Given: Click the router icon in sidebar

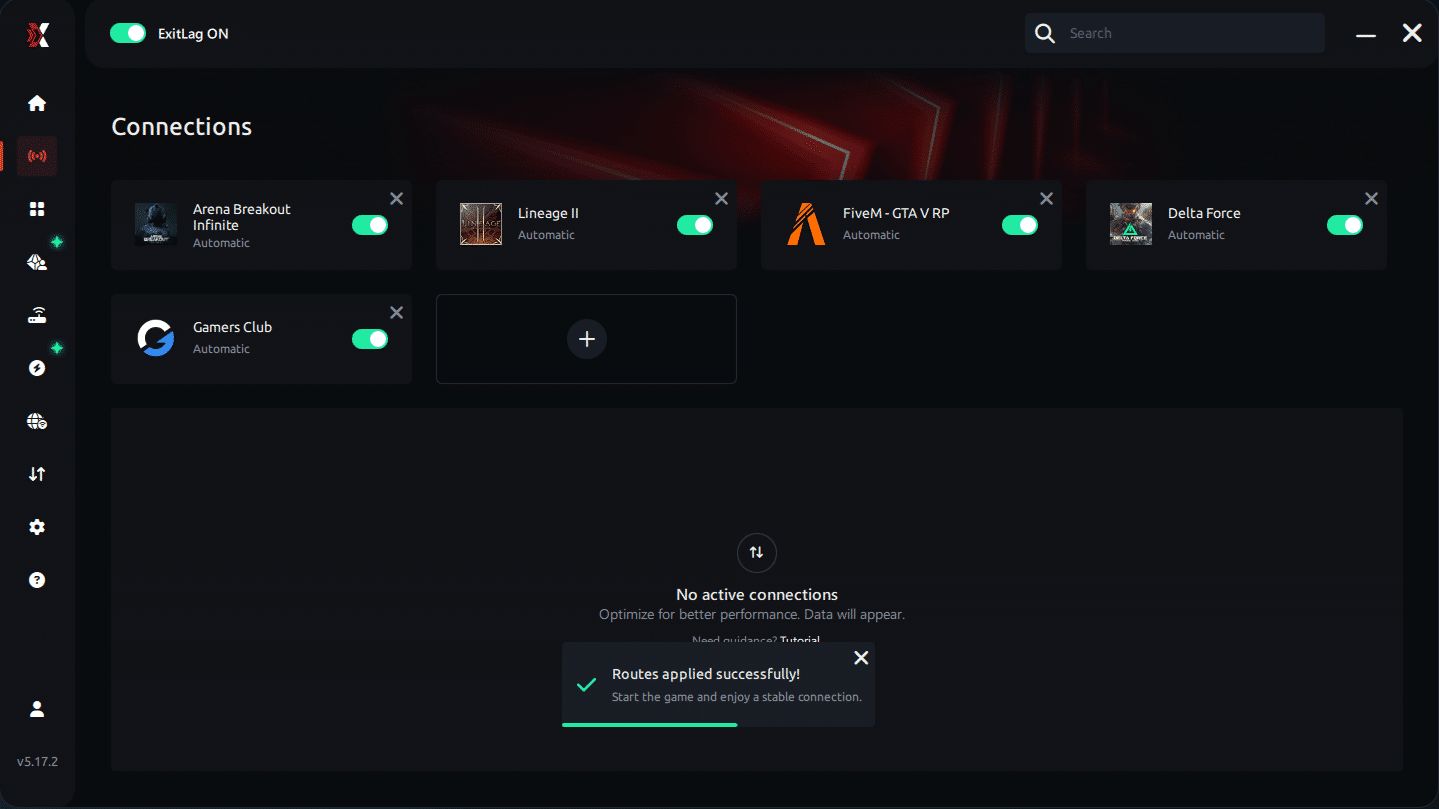Looking at the screenshot, I should point(37,316).
